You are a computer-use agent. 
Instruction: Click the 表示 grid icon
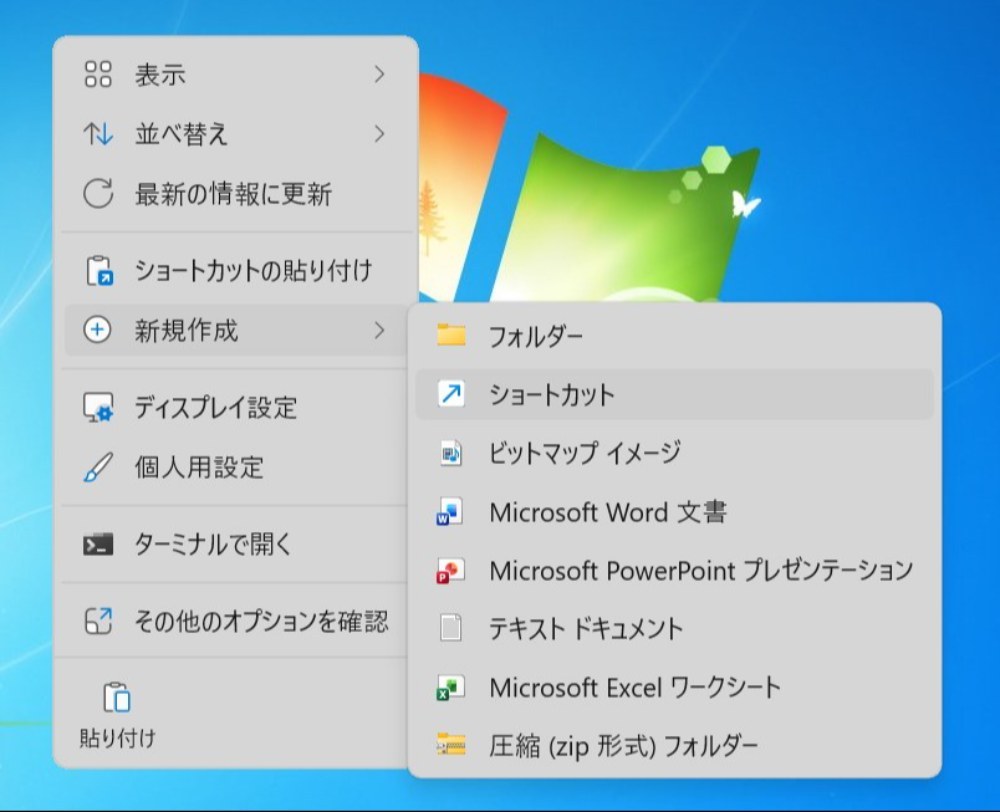(98, 74)
